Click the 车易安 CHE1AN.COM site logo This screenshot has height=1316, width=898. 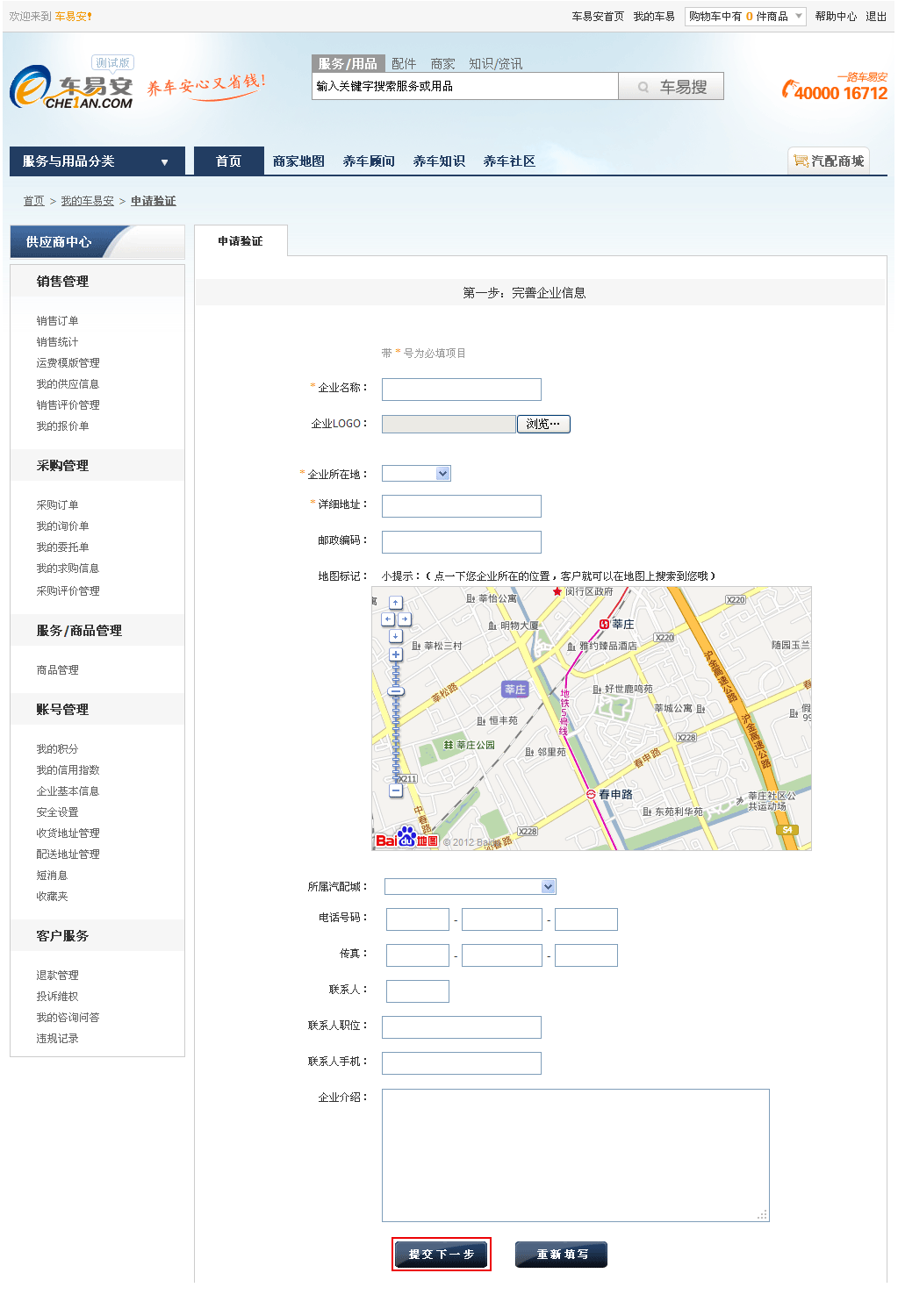pyautogui.click(x=72, y=88)
